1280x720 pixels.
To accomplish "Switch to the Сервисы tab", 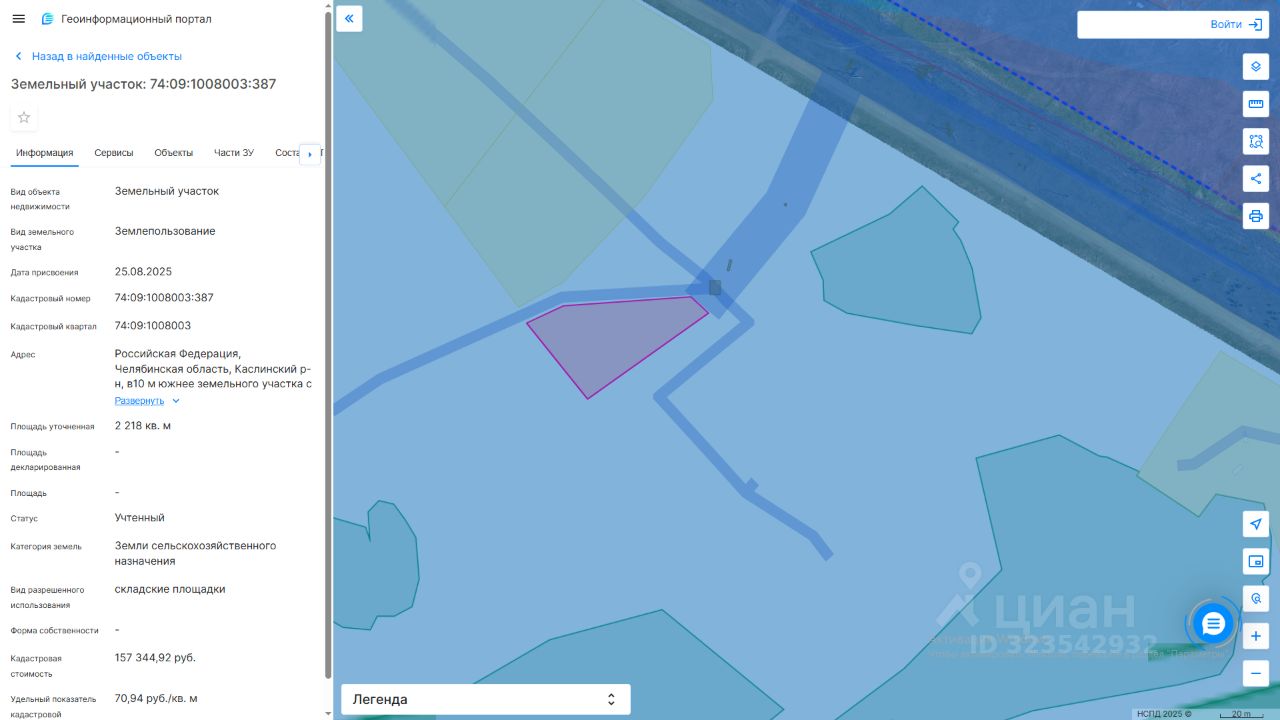I will coord(114,153).
